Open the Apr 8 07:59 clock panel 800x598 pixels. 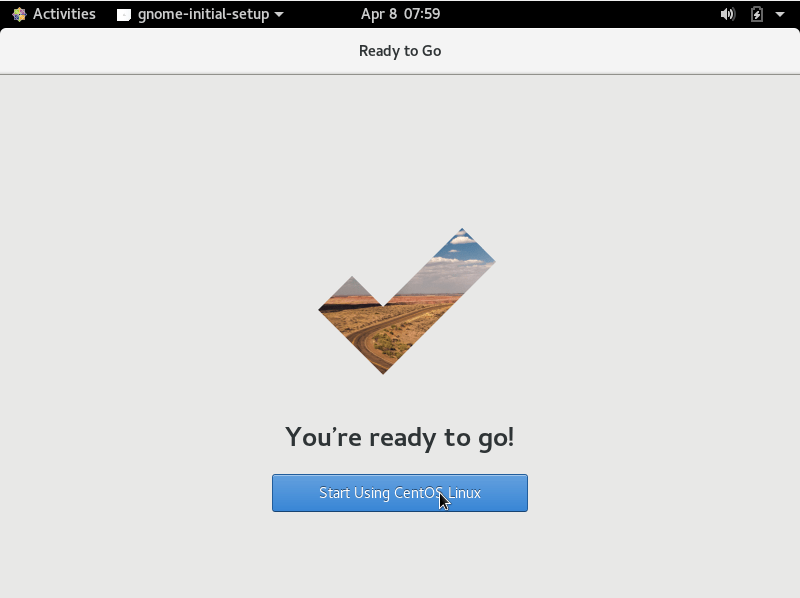[x=401, y=14]
